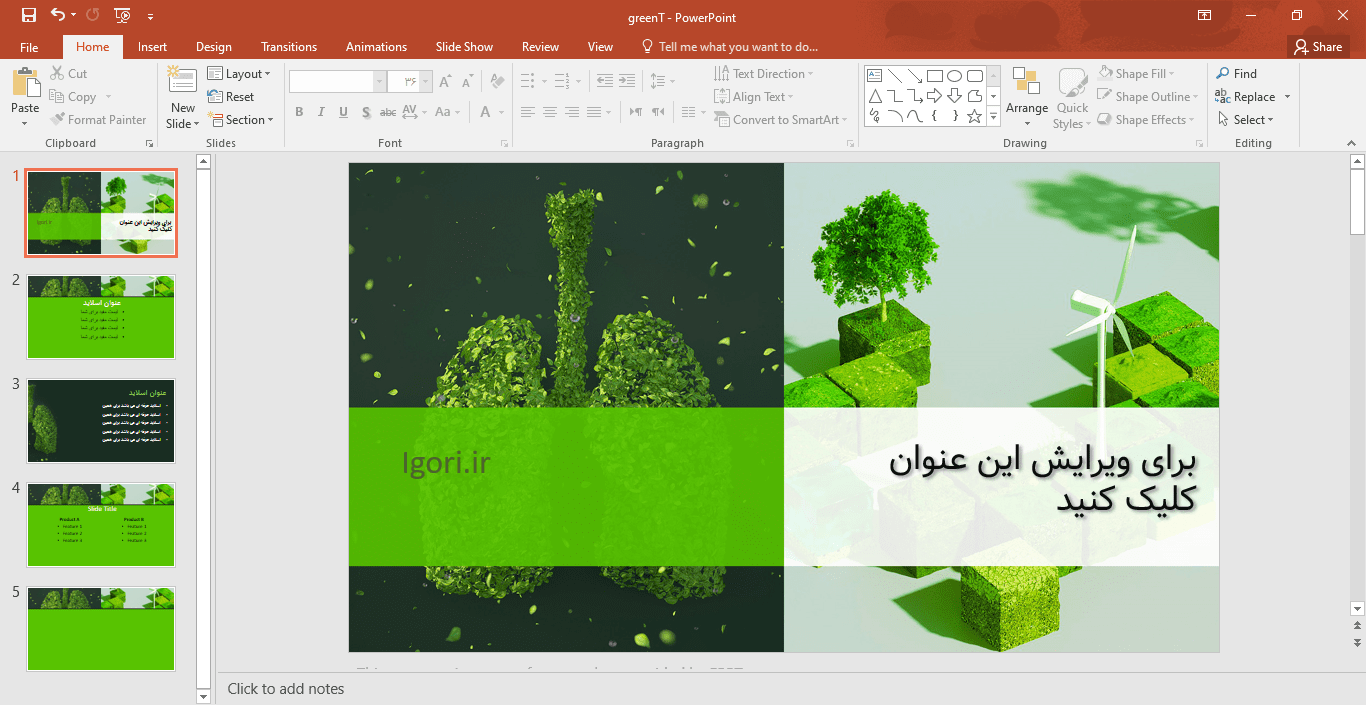Select slide 3 thumbnail in the slide panel
1367x705 pixels.
tap(101, 421)
